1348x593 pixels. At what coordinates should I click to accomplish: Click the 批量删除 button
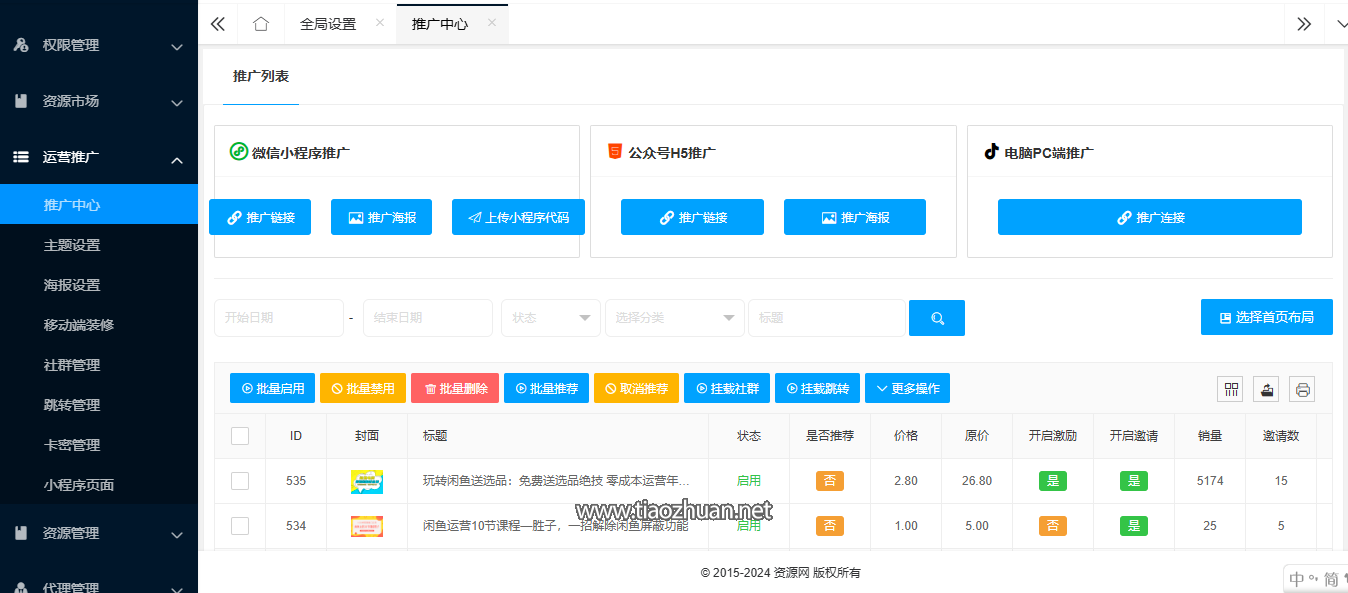(454, 389)
